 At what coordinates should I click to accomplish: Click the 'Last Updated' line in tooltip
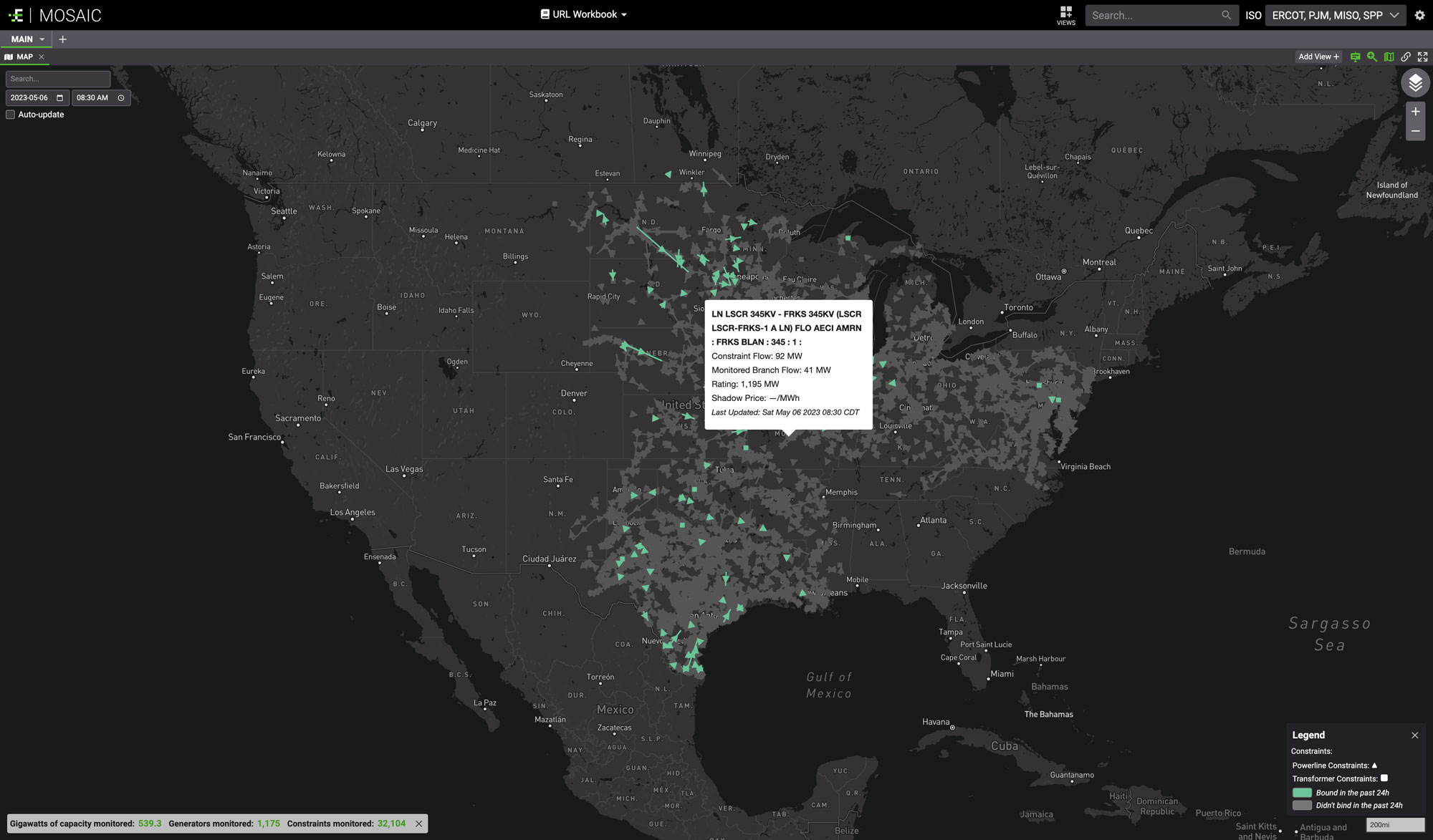coord(785,412)
